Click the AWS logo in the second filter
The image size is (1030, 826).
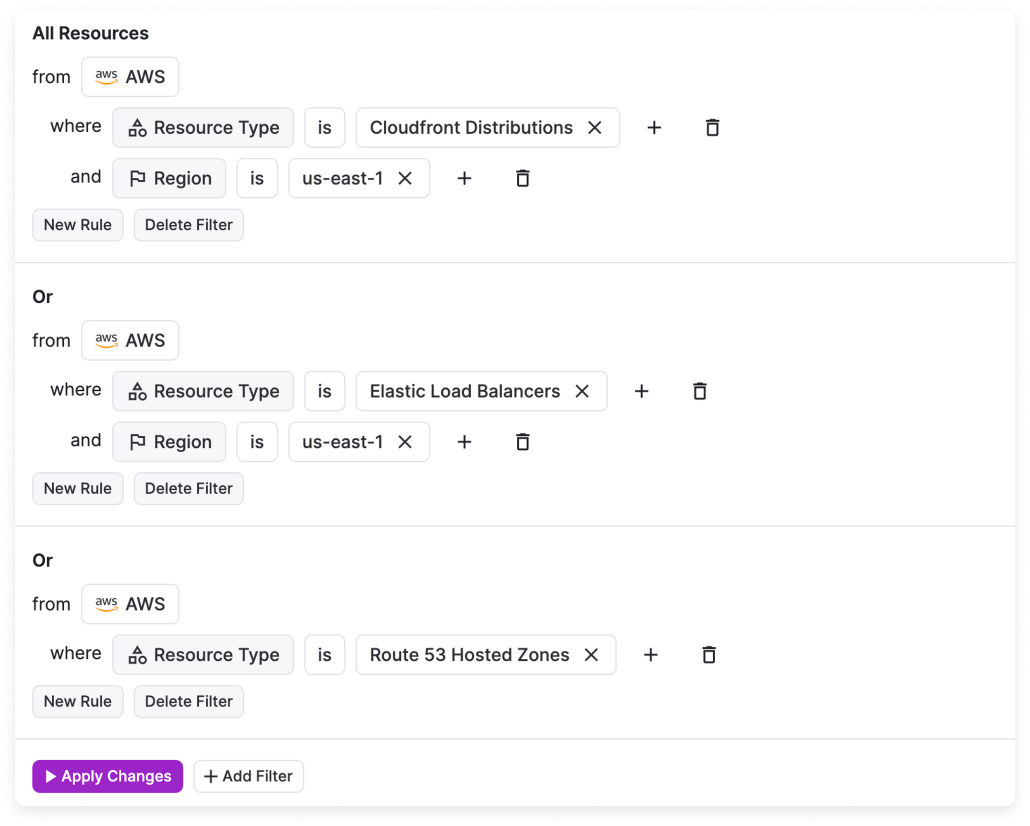point(107,340)
